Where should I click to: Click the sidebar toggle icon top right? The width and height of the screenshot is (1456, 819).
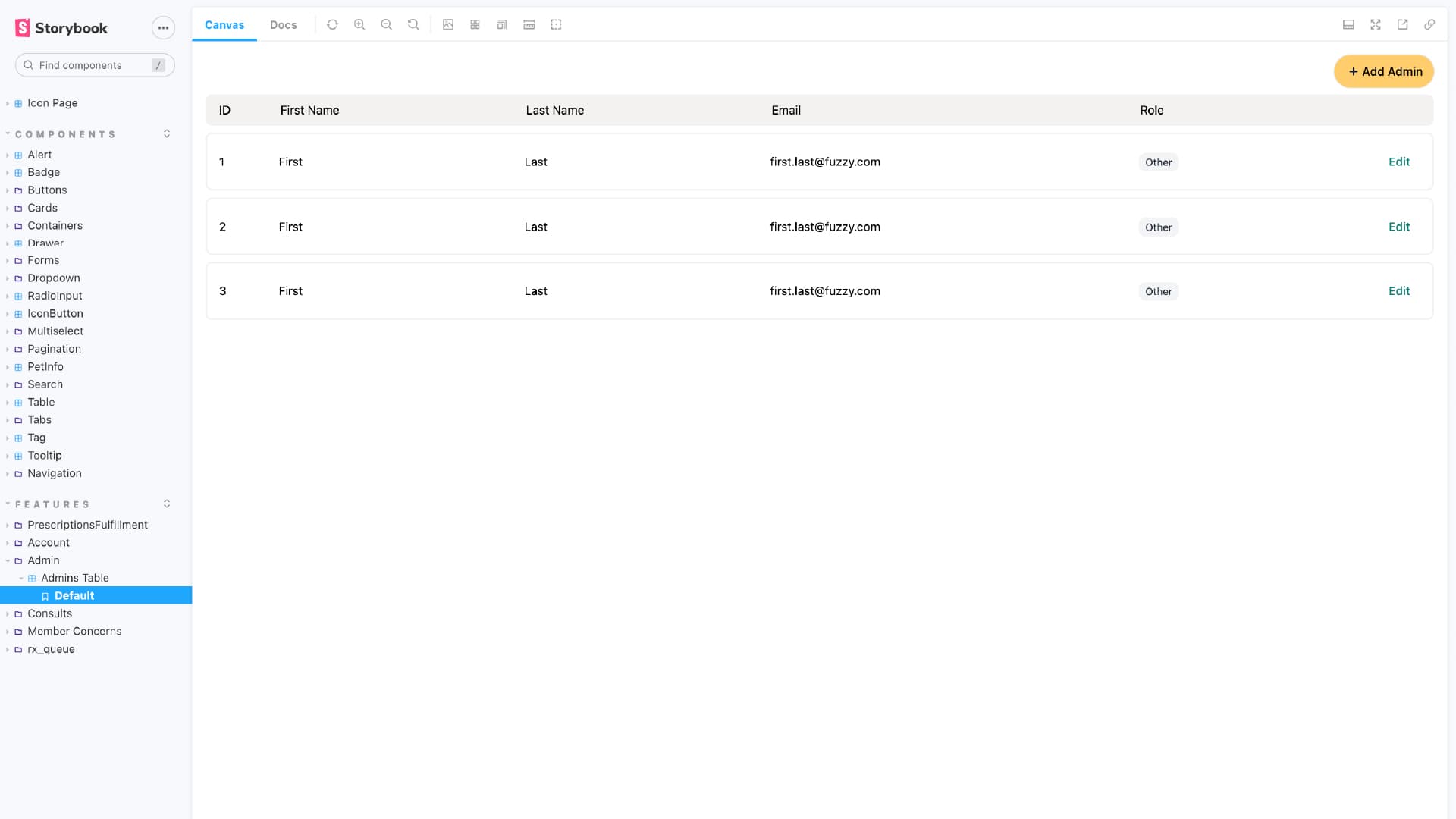[1349, 24]
